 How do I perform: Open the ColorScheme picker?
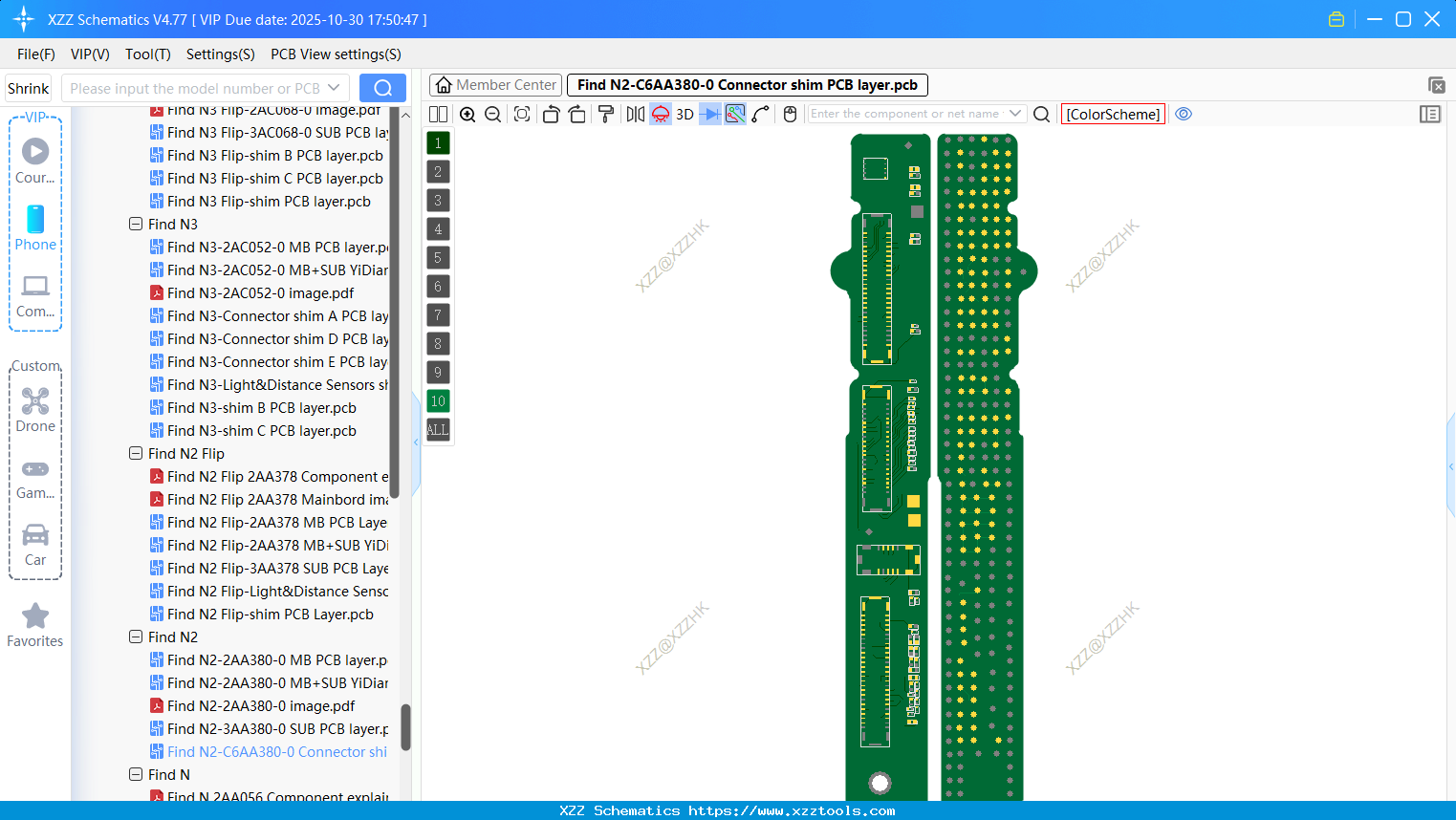(1112, 114)
